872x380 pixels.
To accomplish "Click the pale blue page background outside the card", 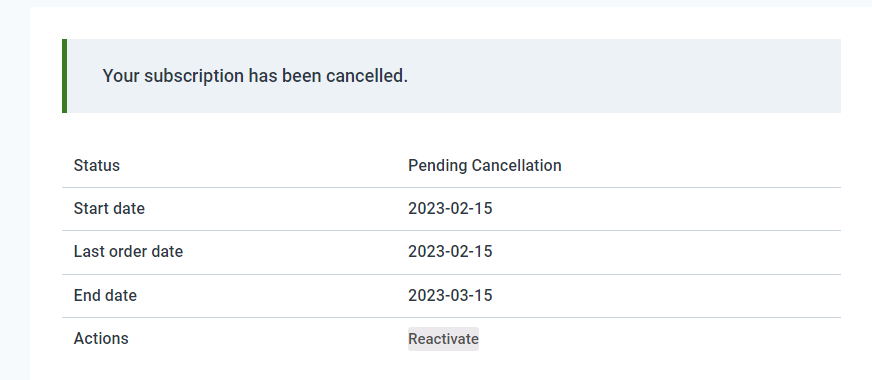I will pos(14,223).
